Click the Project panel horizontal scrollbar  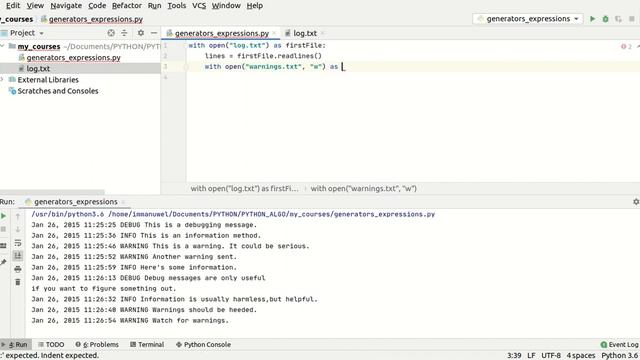(x=52, y=192)
